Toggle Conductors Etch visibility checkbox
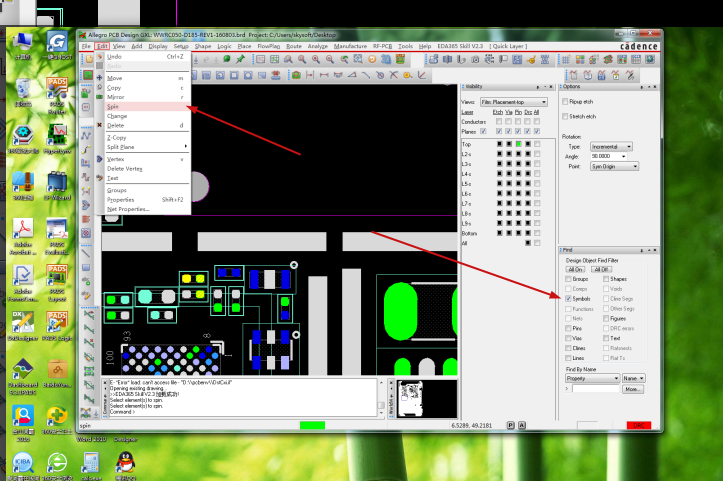The width and height of the screenshot is (723, 481). (x=499, y=122)
